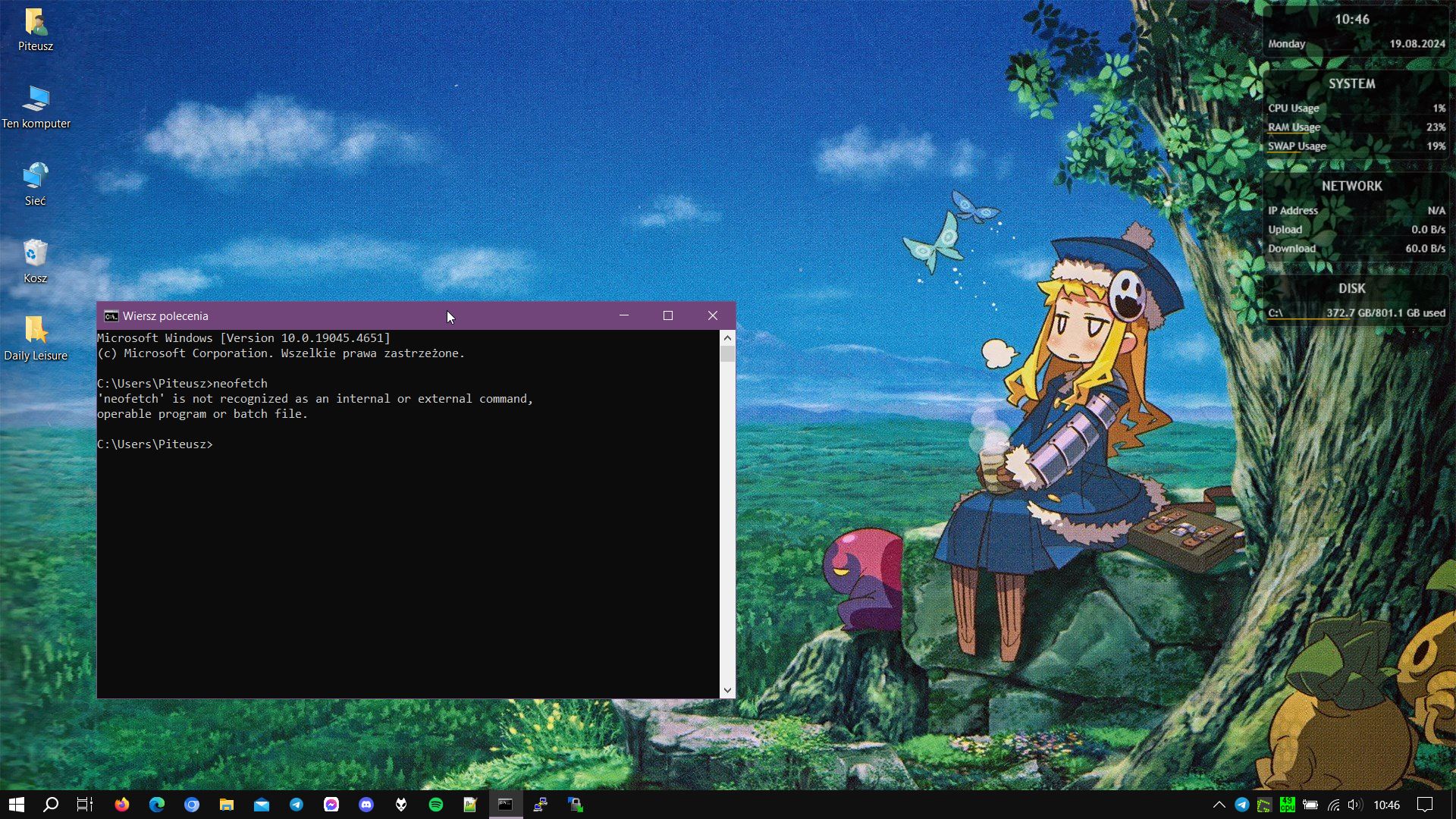This screenshot has height=819, width=1456.
Task: Select the Sieć network desktop icon
Action: coord(36,184)
